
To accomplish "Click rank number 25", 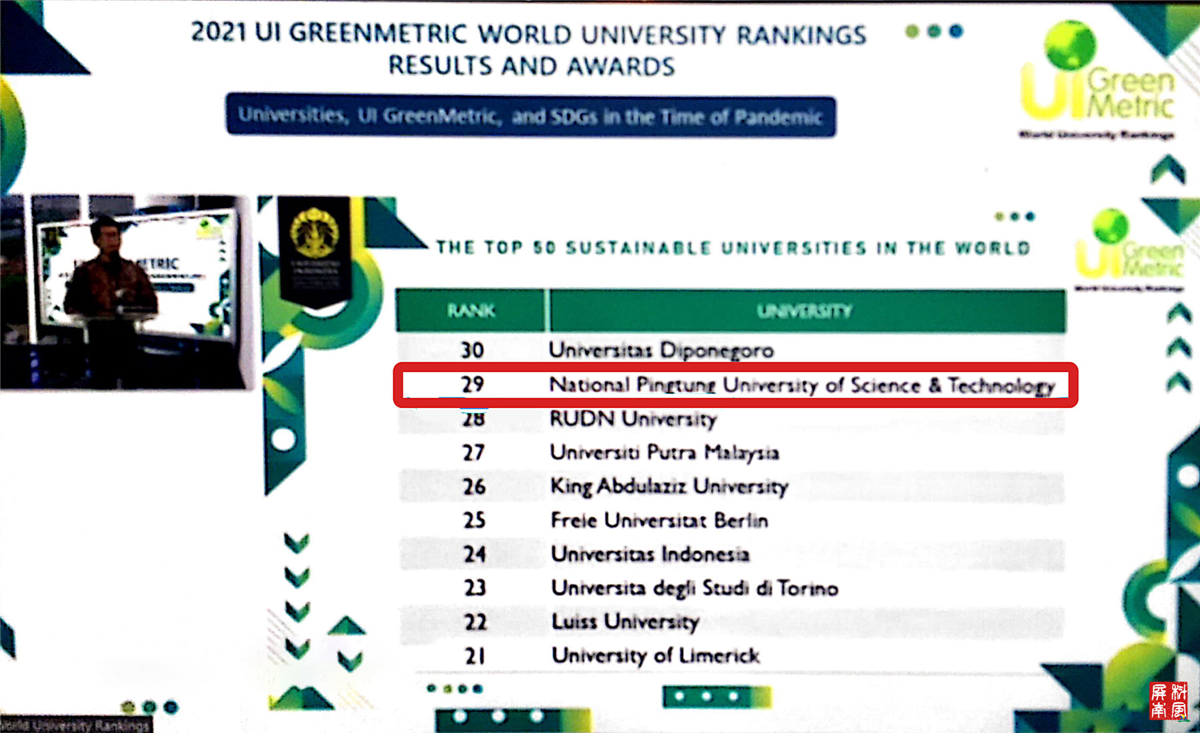I will [474, 520].
